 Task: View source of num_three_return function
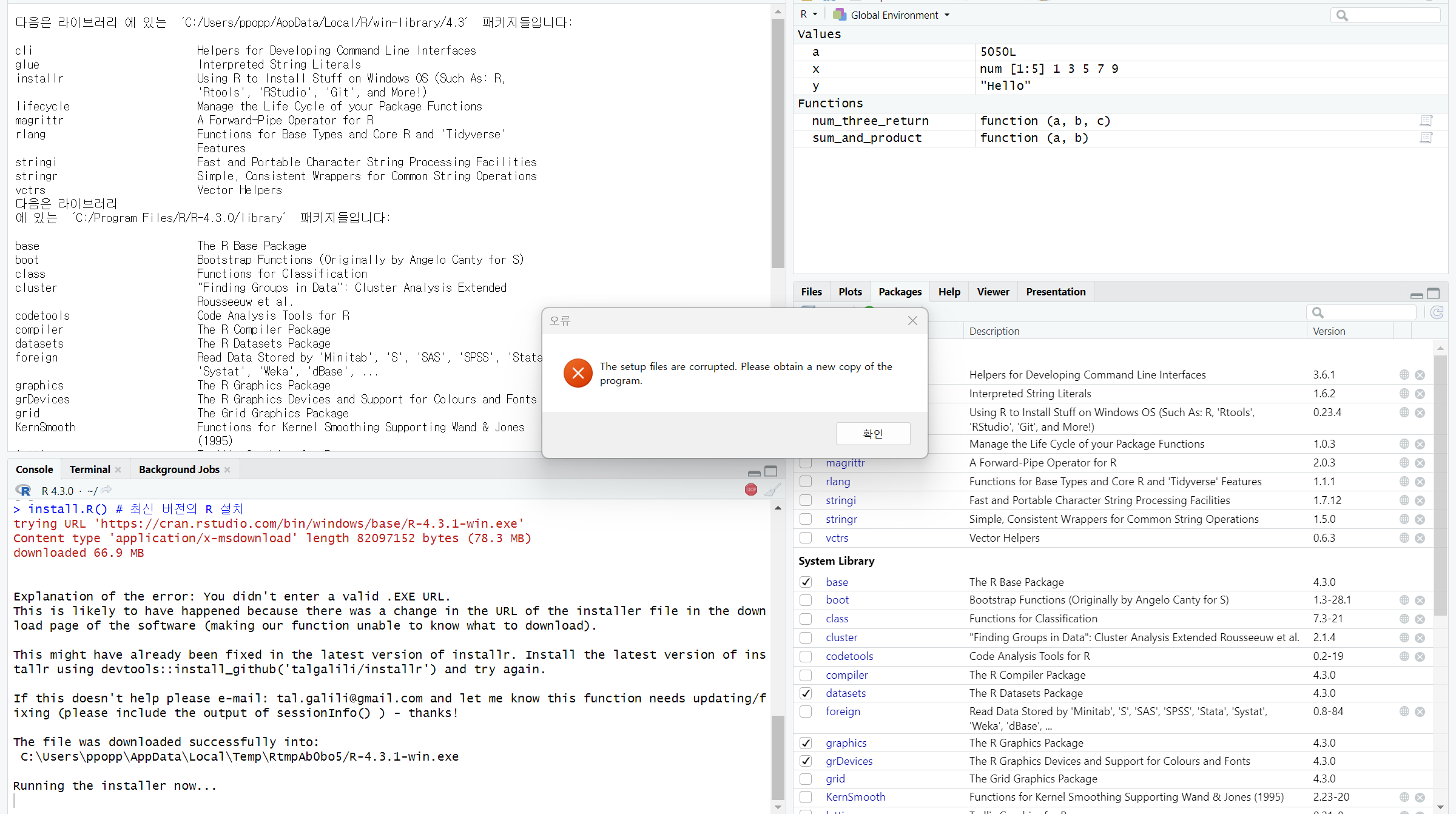point(1426,121)
